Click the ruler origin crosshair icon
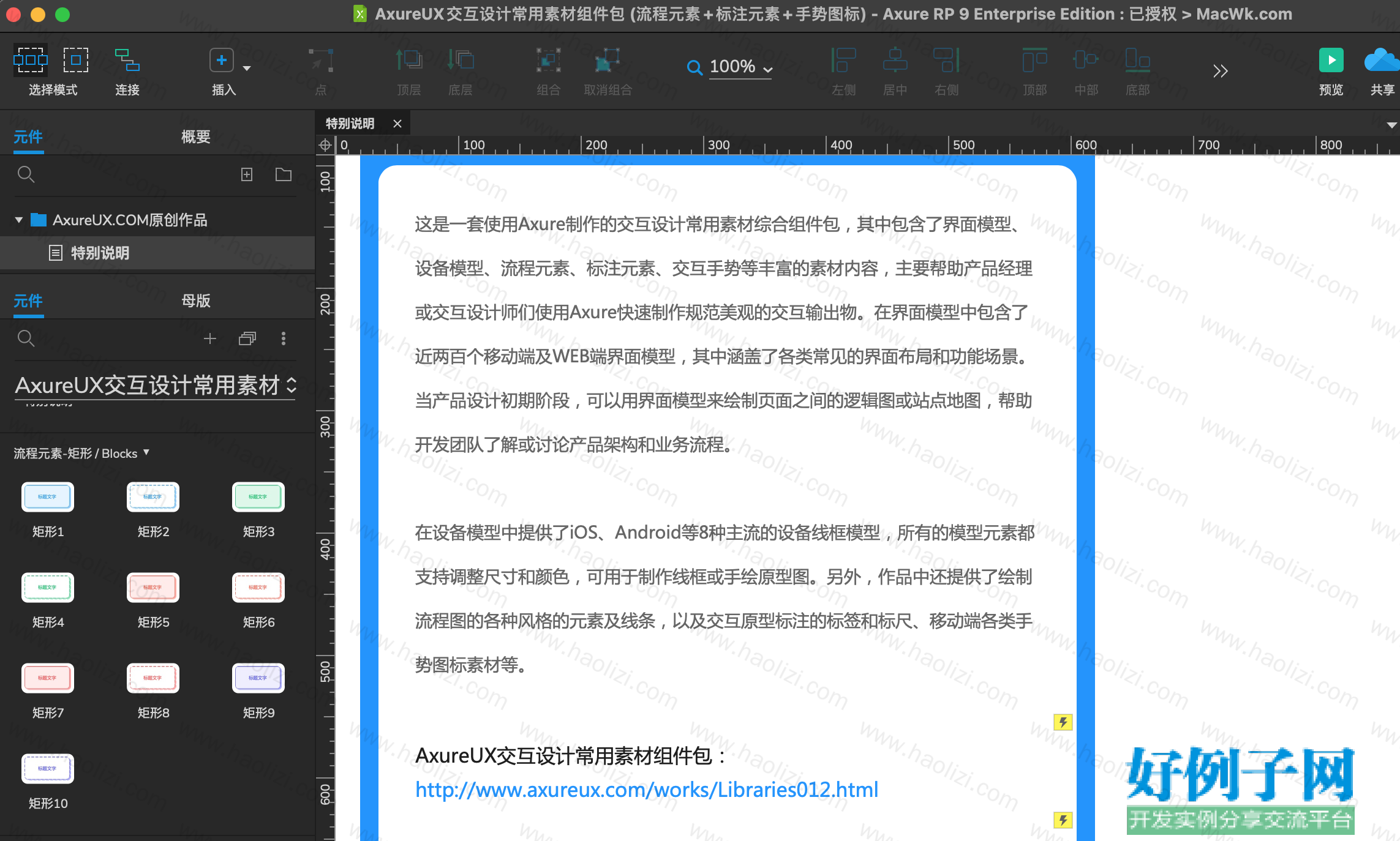Screen dimensions: 1400x841 [x=325, y=145]
